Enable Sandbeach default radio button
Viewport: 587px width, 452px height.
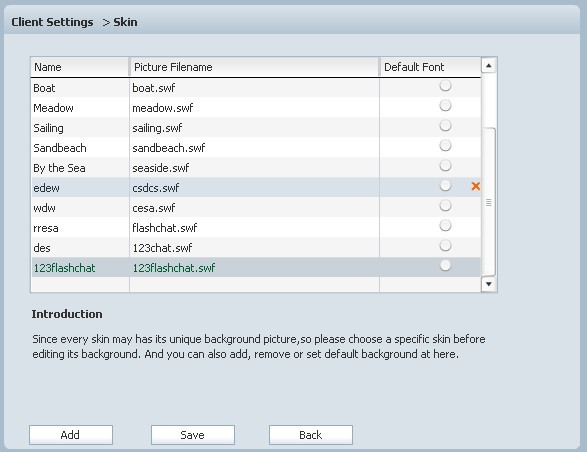click(x=445, y=145)
